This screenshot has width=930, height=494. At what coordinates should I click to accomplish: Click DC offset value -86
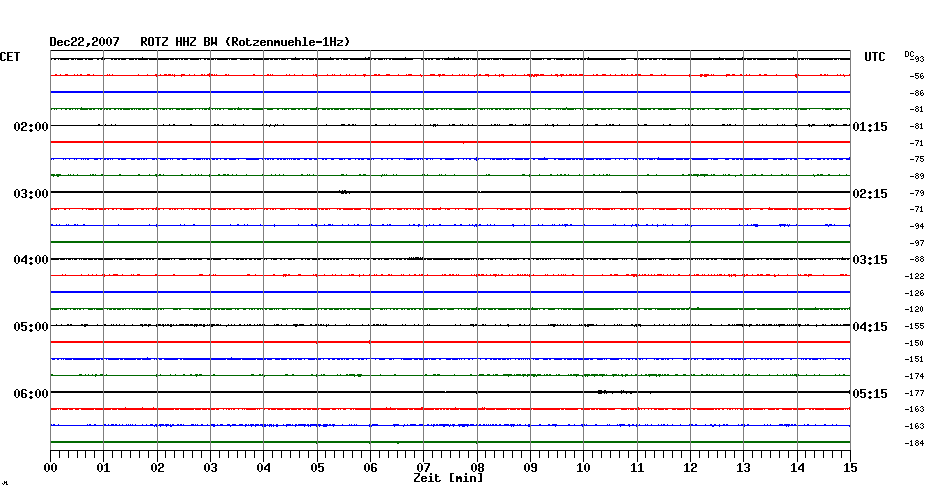click(916, 93)
